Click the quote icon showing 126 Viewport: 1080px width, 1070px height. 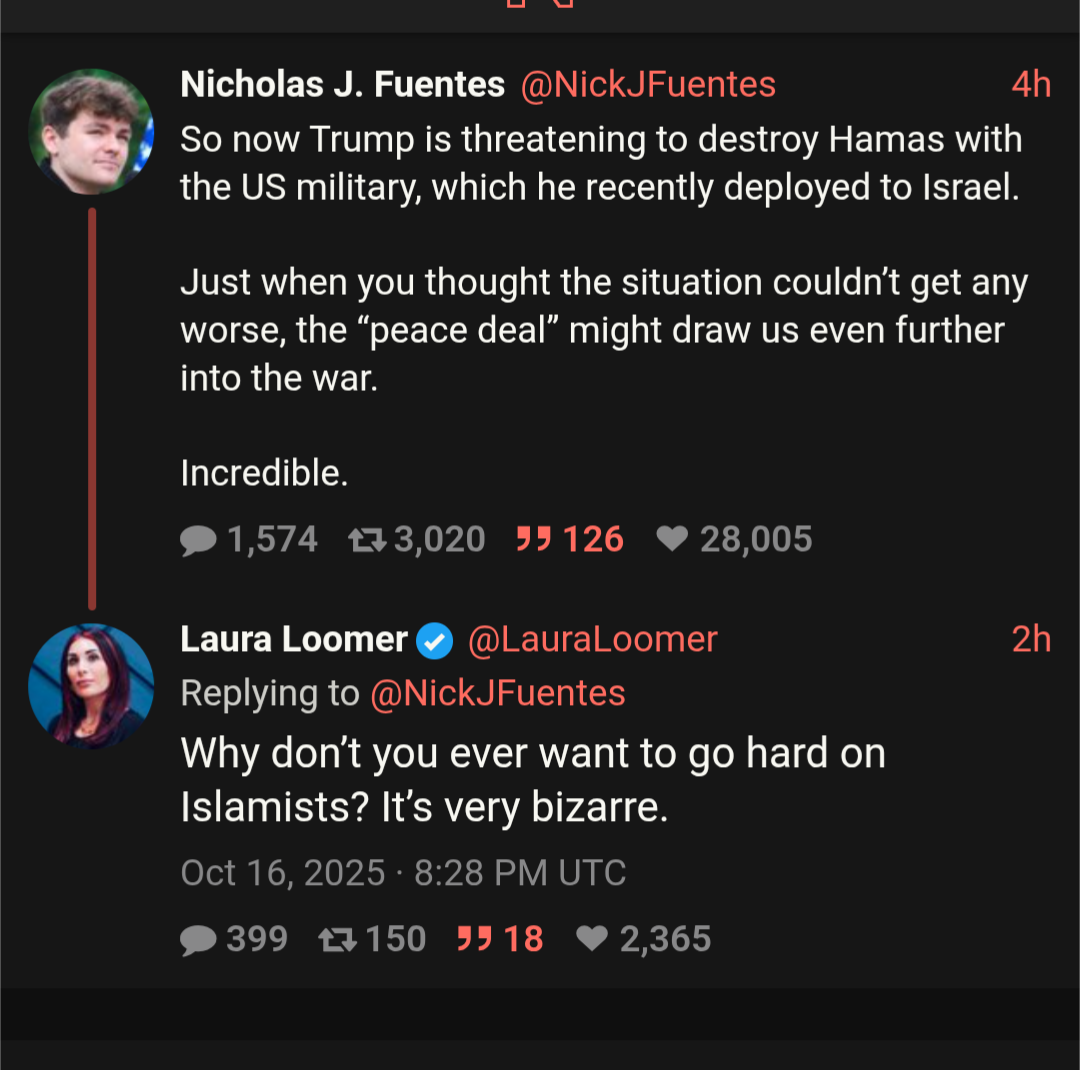pyautogui.click(x=534, y=540)
